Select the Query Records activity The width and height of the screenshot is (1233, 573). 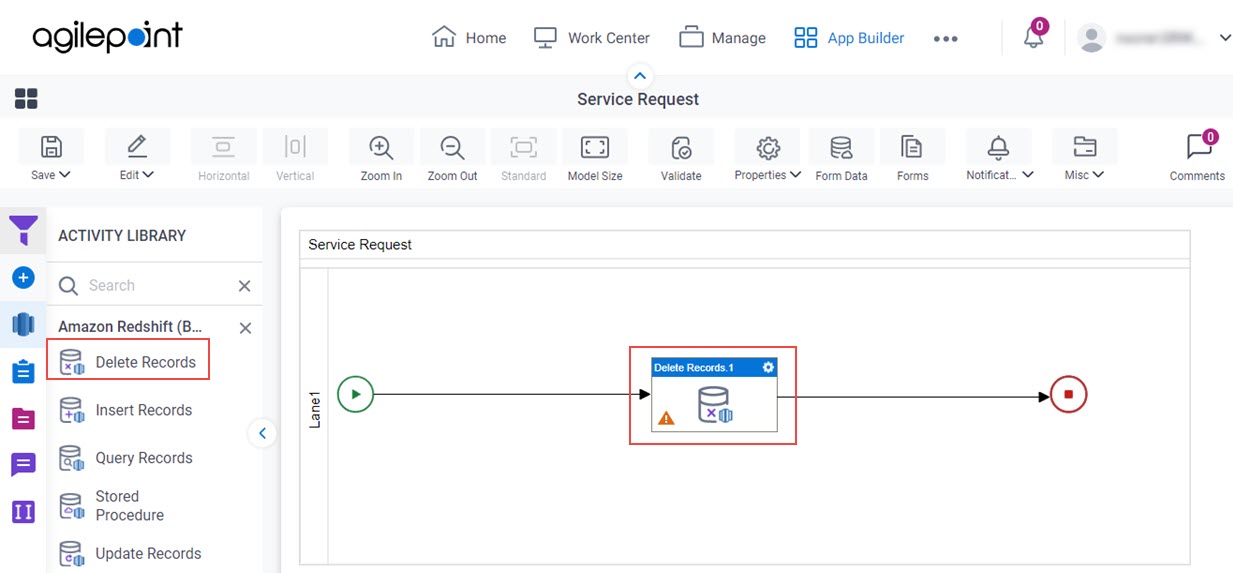point(126,458)
